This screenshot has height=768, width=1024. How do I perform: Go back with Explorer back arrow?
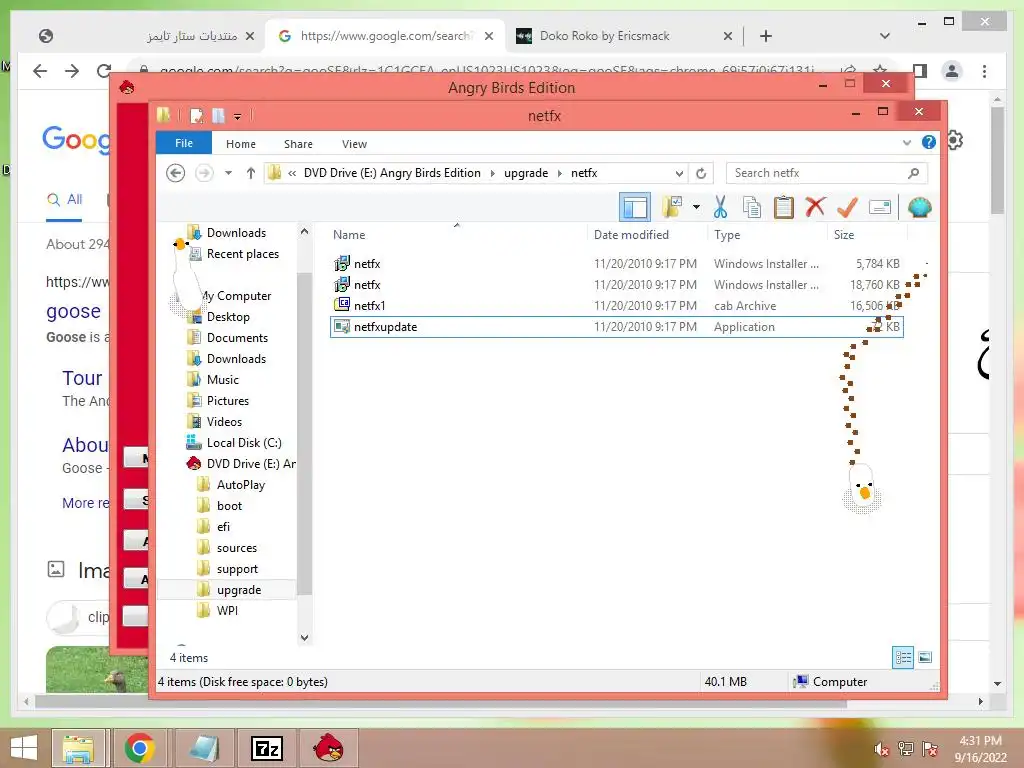(175, 173)
